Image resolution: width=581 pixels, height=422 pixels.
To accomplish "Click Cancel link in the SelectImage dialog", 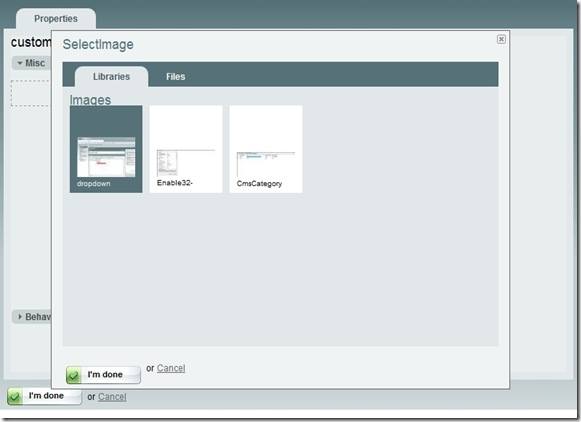I will 171,368.
